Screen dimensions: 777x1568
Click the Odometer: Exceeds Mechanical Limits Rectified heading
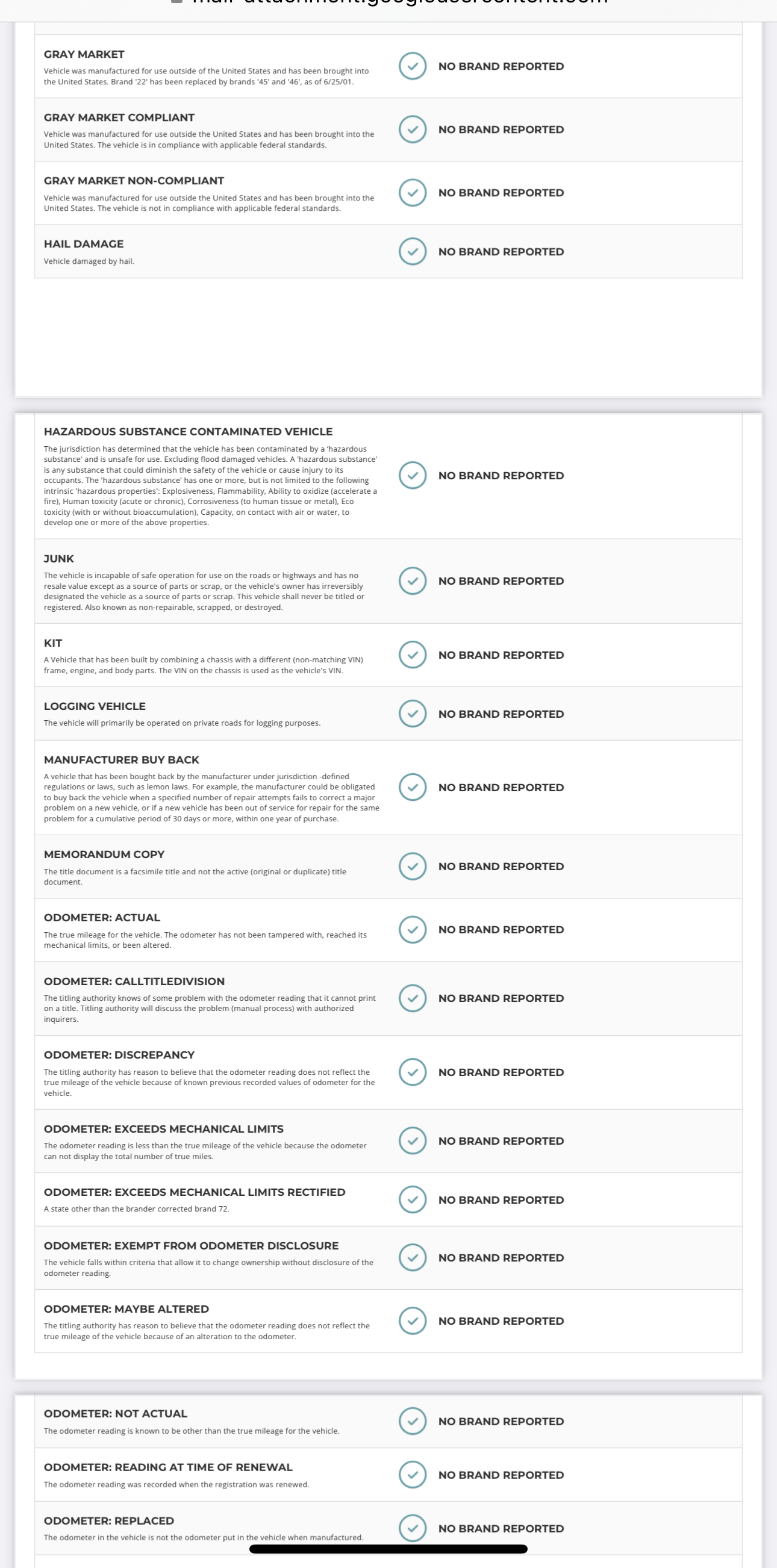click(194, 1192)
